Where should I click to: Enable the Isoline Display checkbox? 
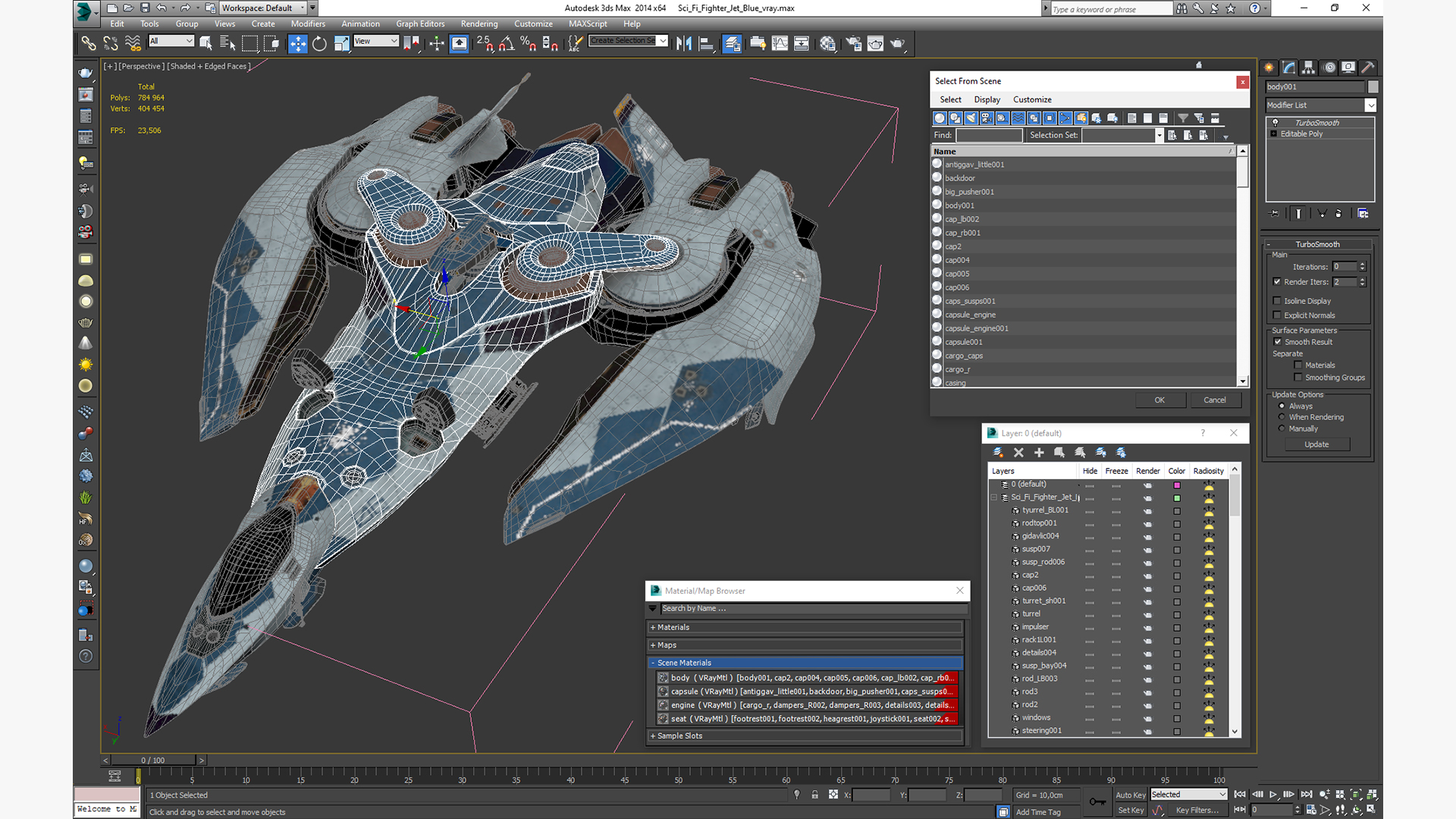[1277, 301]
